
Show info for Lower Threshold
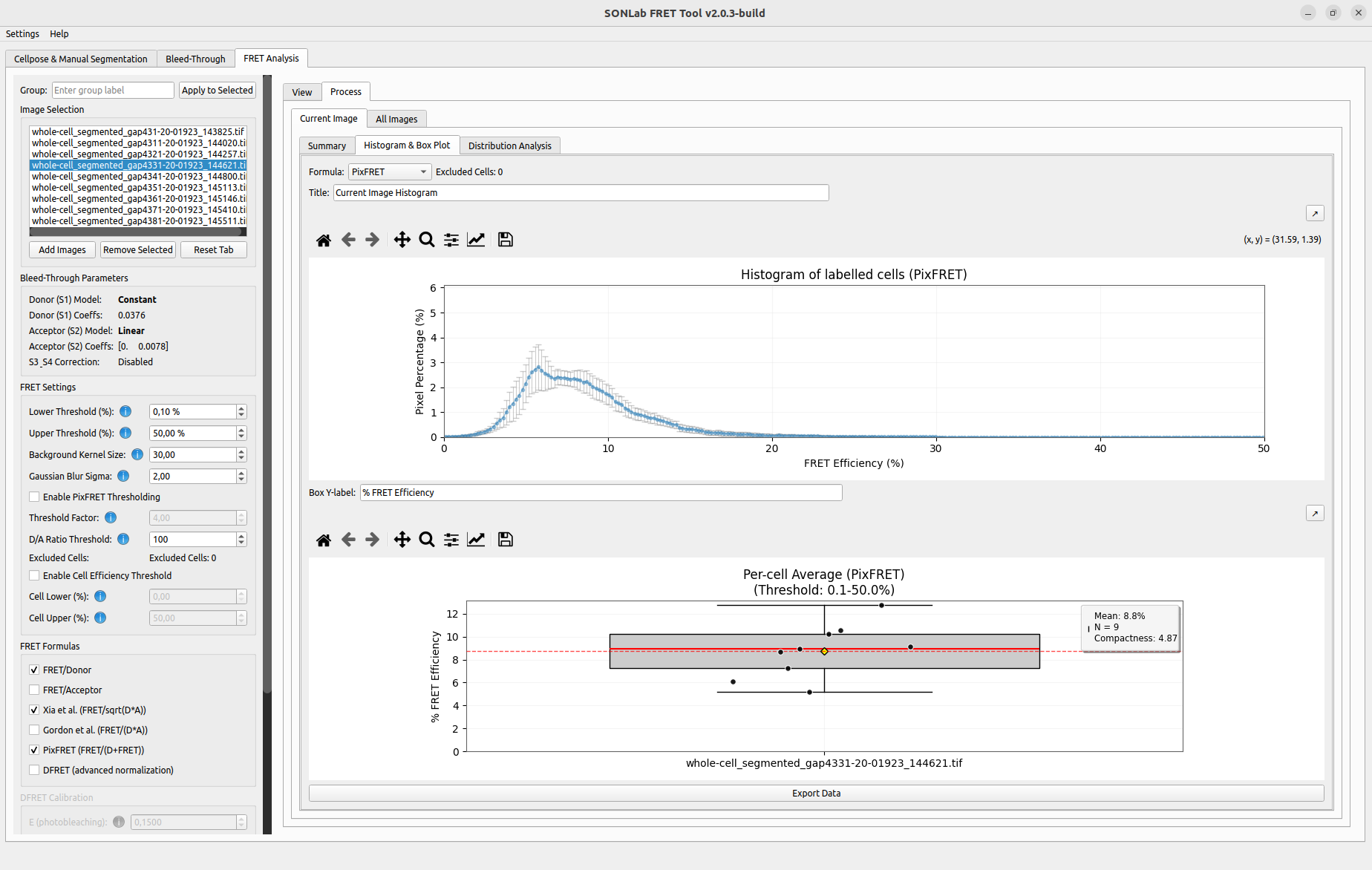tap(125, 411)
